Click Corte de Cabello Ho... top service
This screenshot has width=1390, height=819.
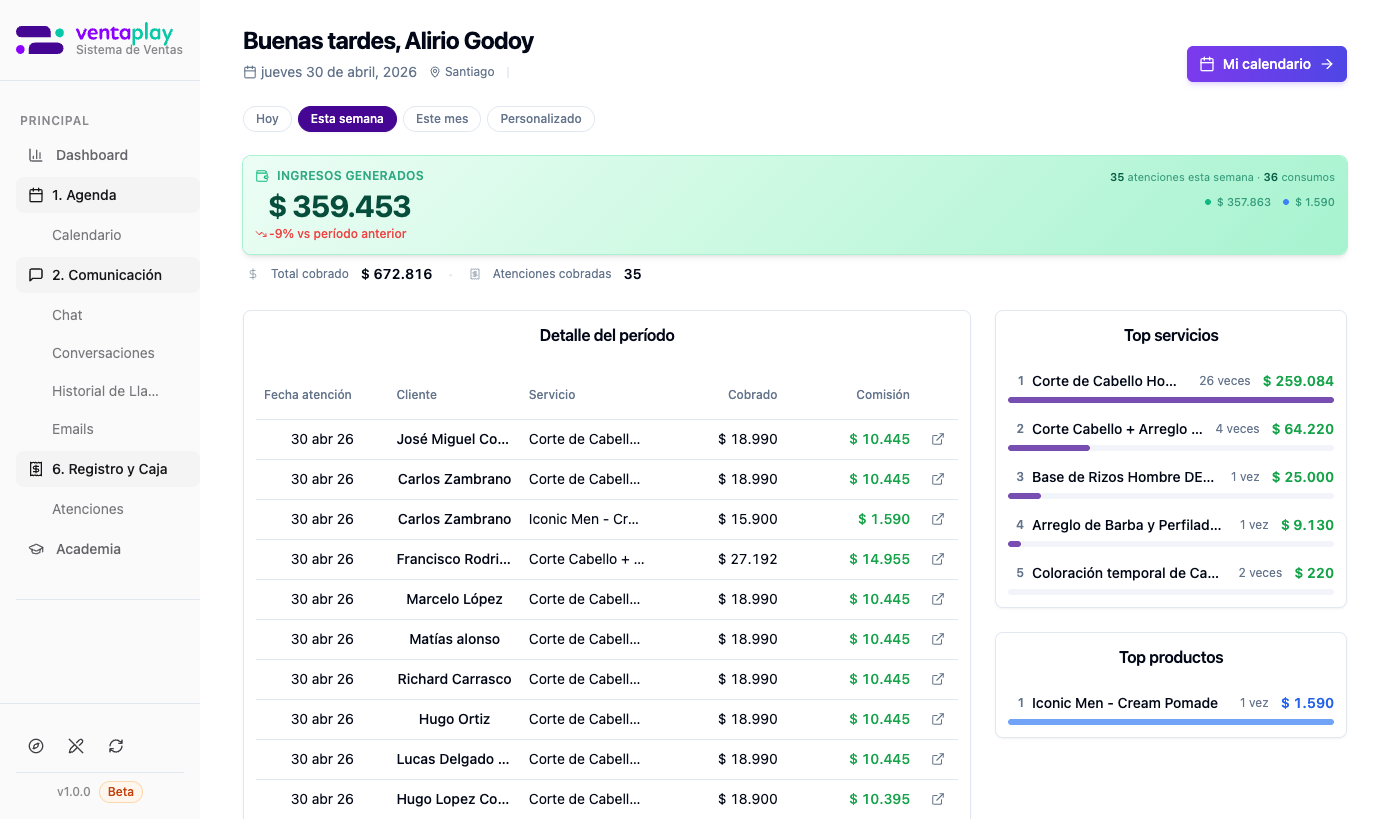tap(1105, 381)
